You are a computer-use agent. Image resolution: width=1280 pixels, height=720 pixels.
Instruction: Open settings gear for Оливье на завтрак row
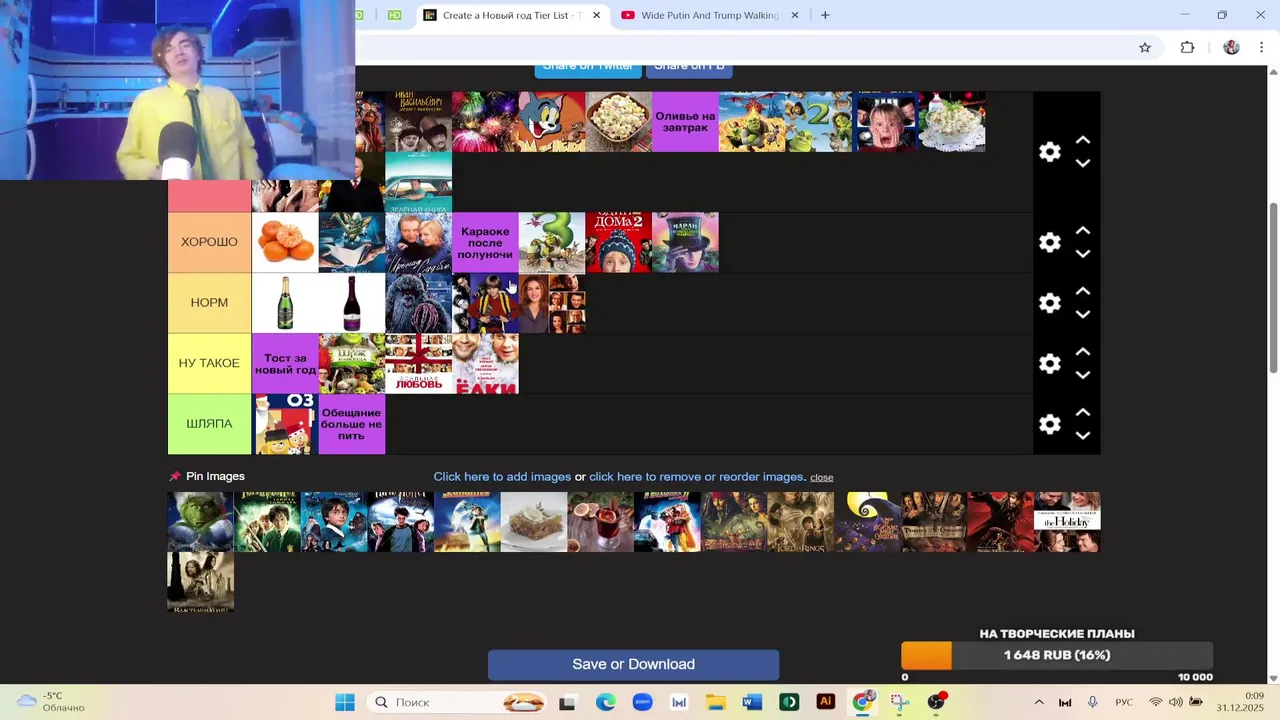pyautogui.click(x=1049, y=152)
